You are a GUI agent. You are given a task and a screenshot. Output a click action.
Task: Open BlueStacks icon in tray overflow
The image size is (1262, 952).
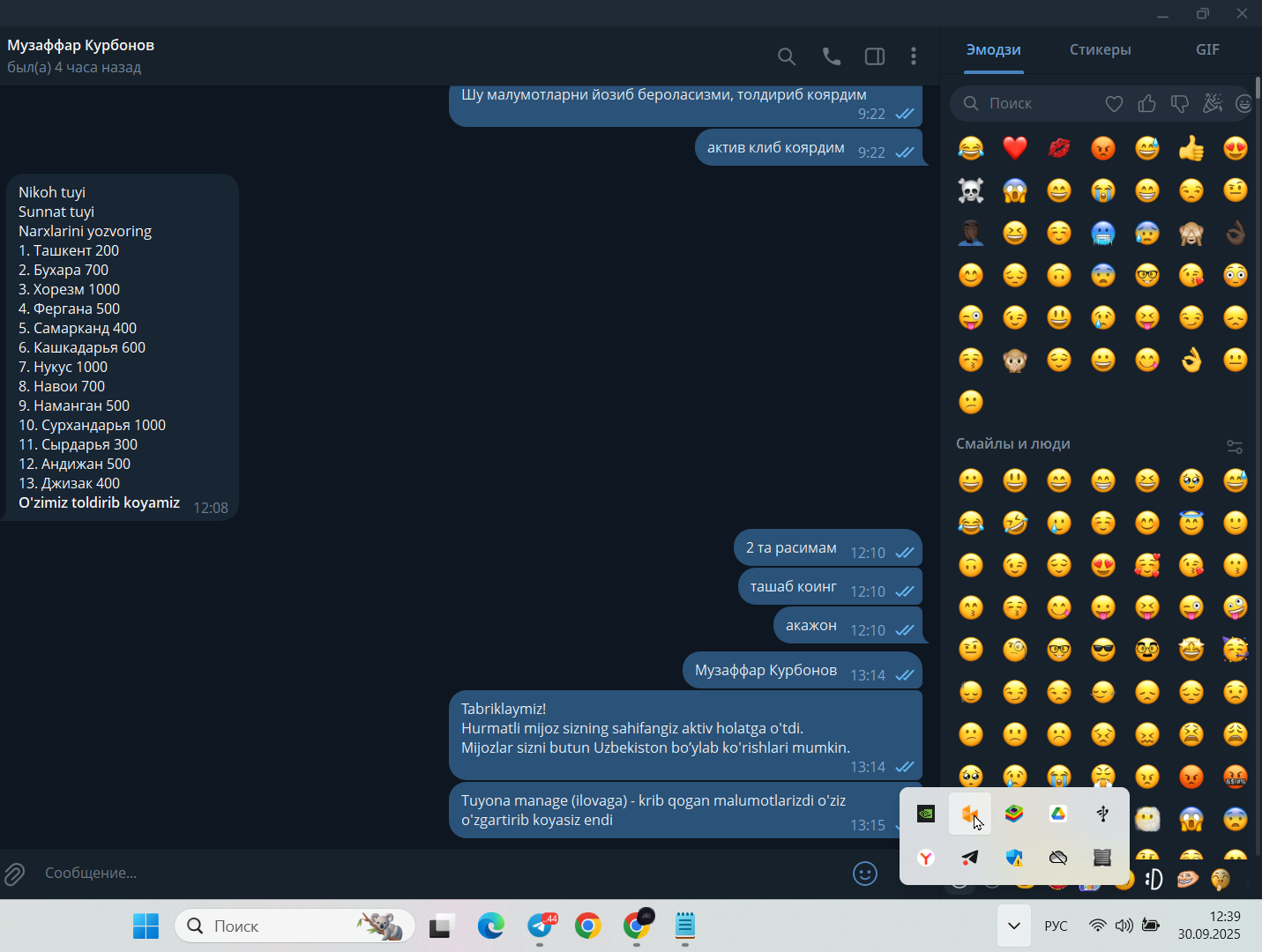pos(1014,814)
